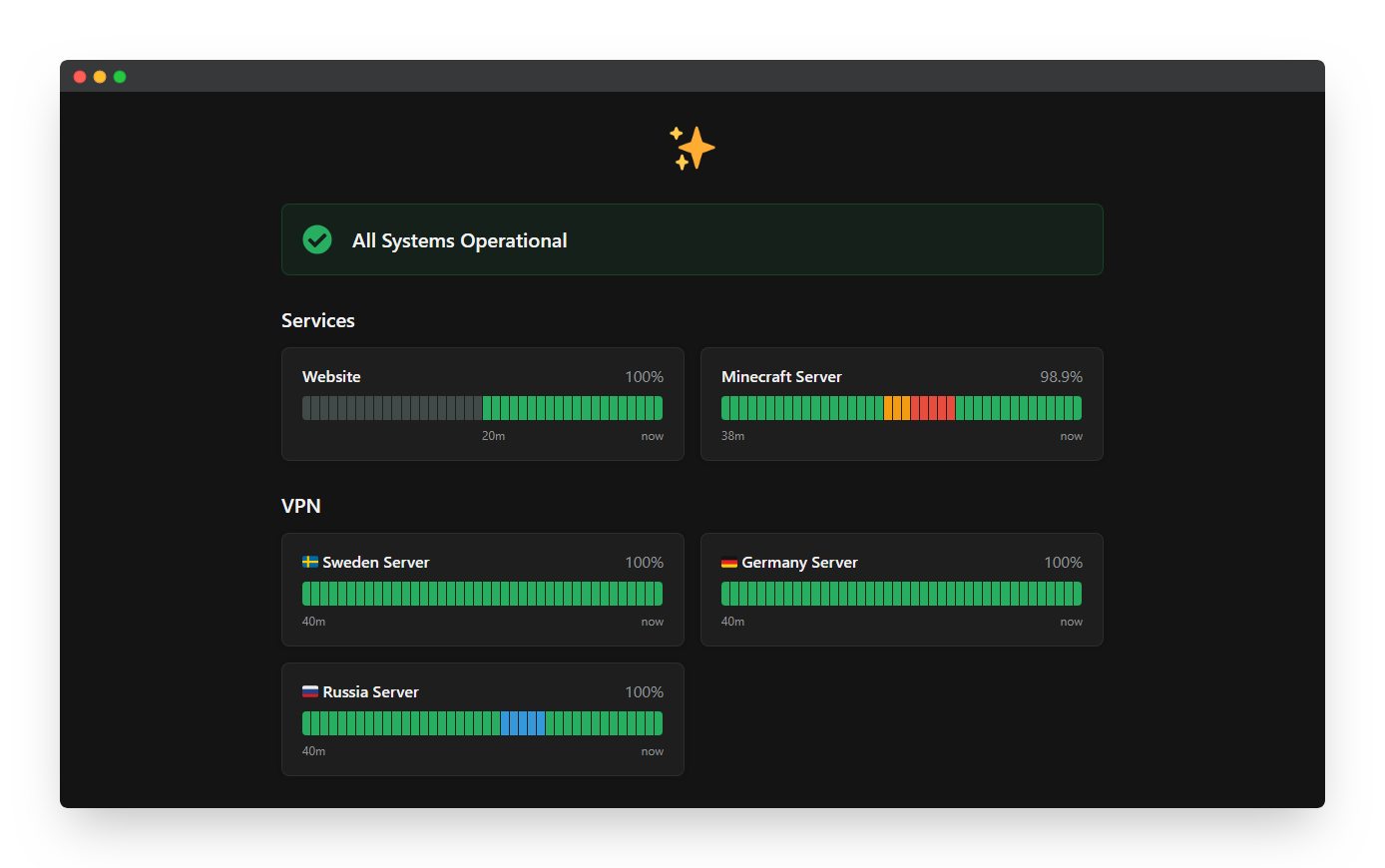The image size is (1385, 868).
Task: Select the Sweden Server label
Action: 375,563
